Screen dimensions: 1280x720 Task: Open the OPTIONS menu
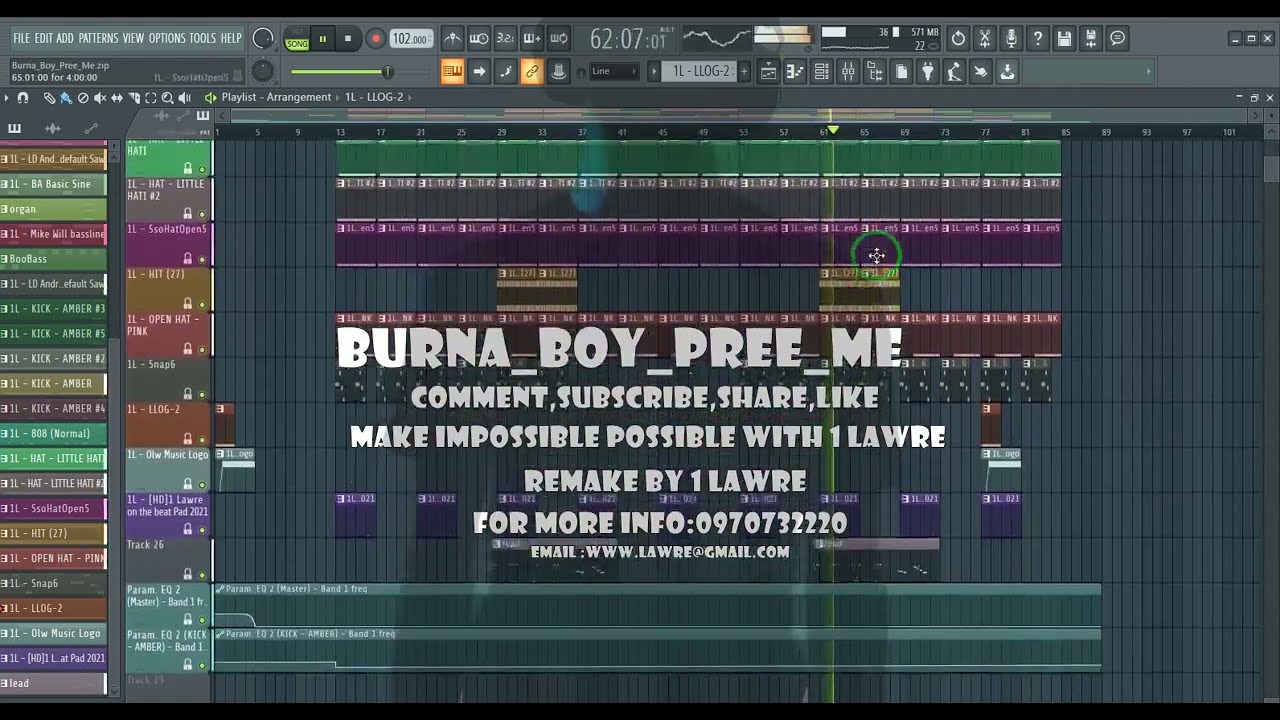coord(167,38)
